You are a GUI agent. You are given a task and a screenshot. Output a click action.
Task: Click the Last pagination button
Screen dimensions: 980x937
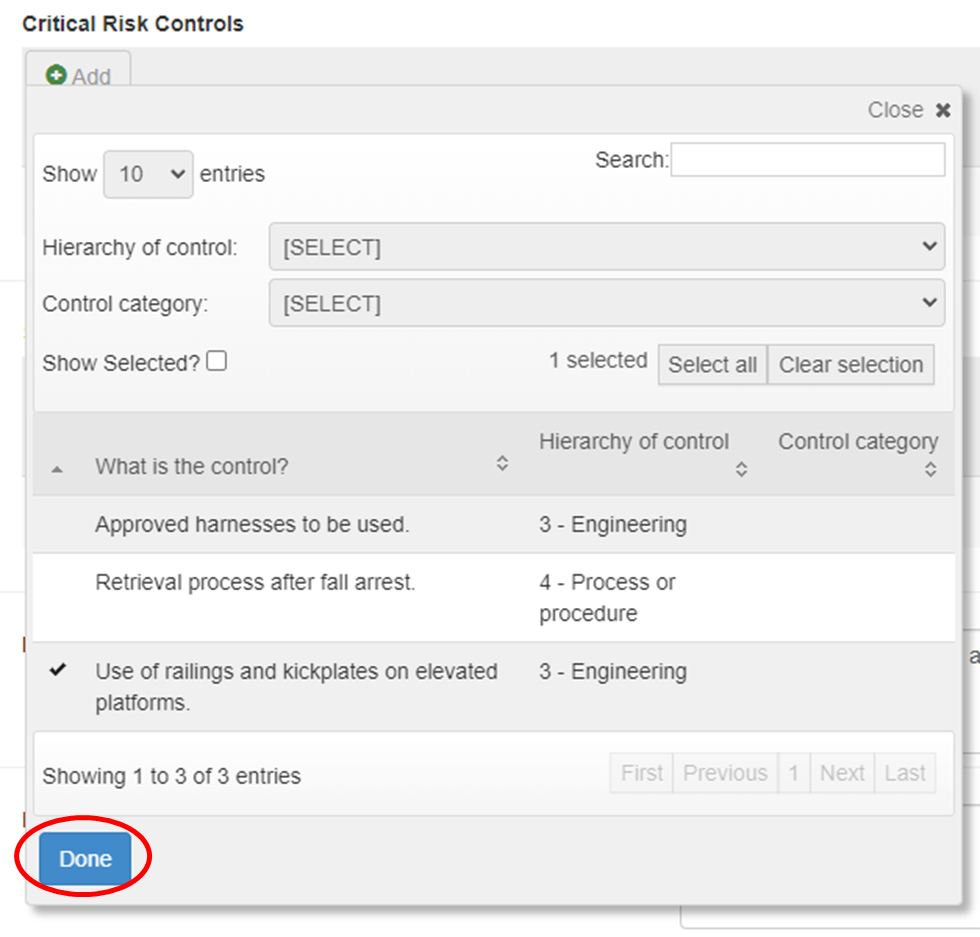click(905, 773)
